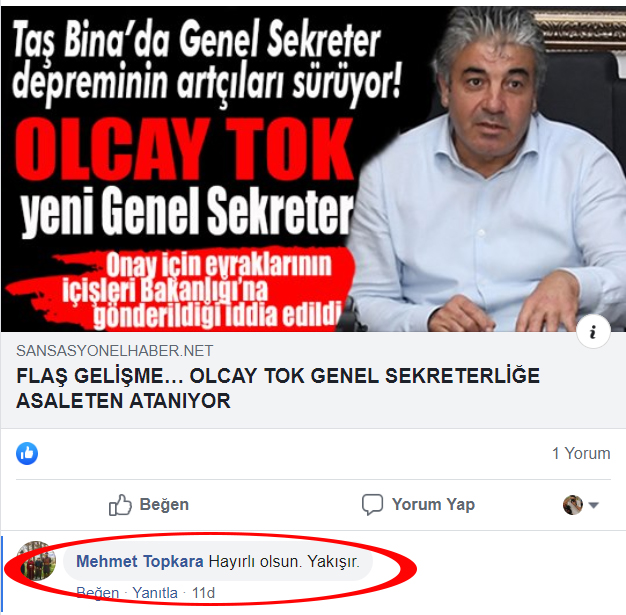Open the link info 'i' icon
Screen dimensions: 626x615
(593, 331)
